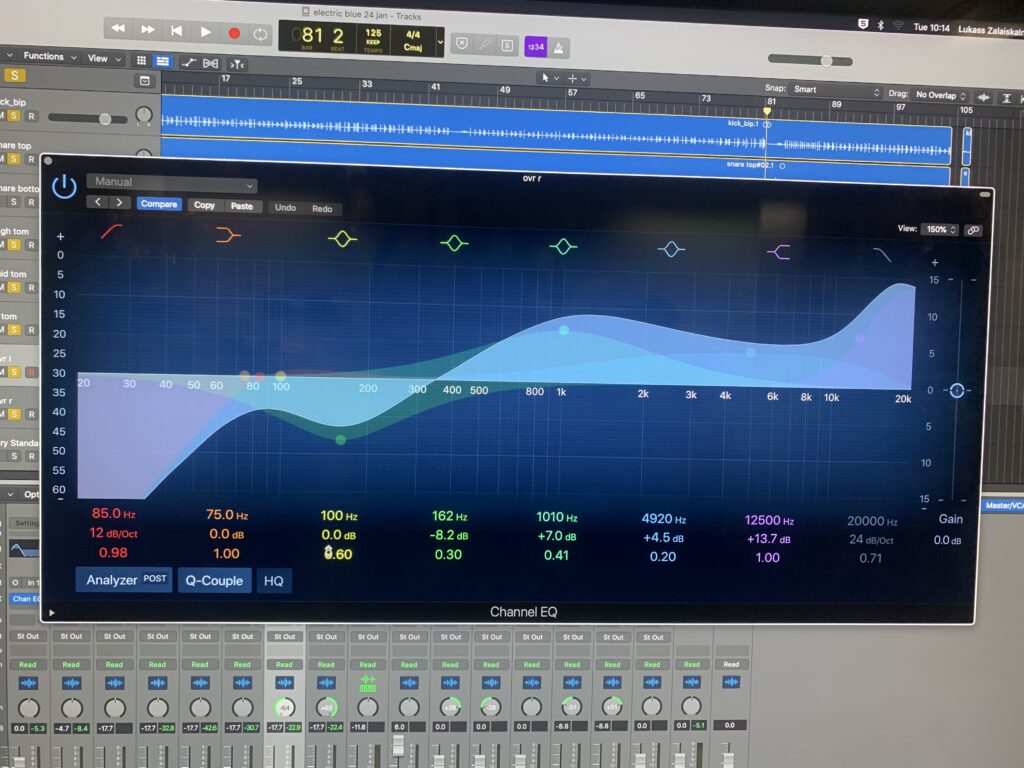This screenshot has width=1024, height=768.
Task: Show automation with the automation icon
Action: point(189,63)
